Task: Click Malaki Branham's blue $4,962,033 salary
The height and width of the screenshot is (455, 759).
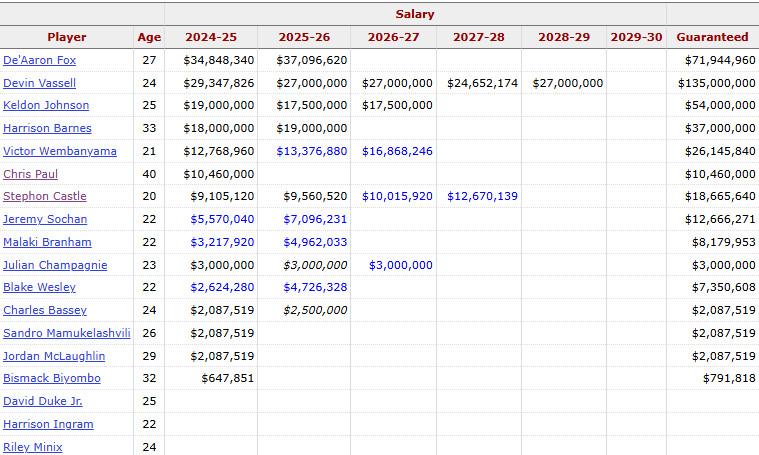Action: [315, 242]
